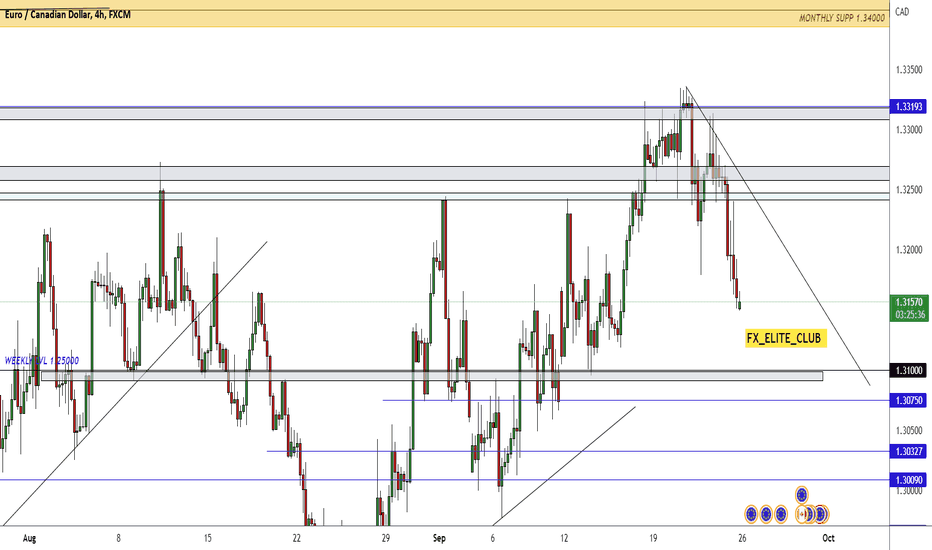Click the 19 date label on time axis
The width and height of the screenshot is (932, 550).
[653, 538]
